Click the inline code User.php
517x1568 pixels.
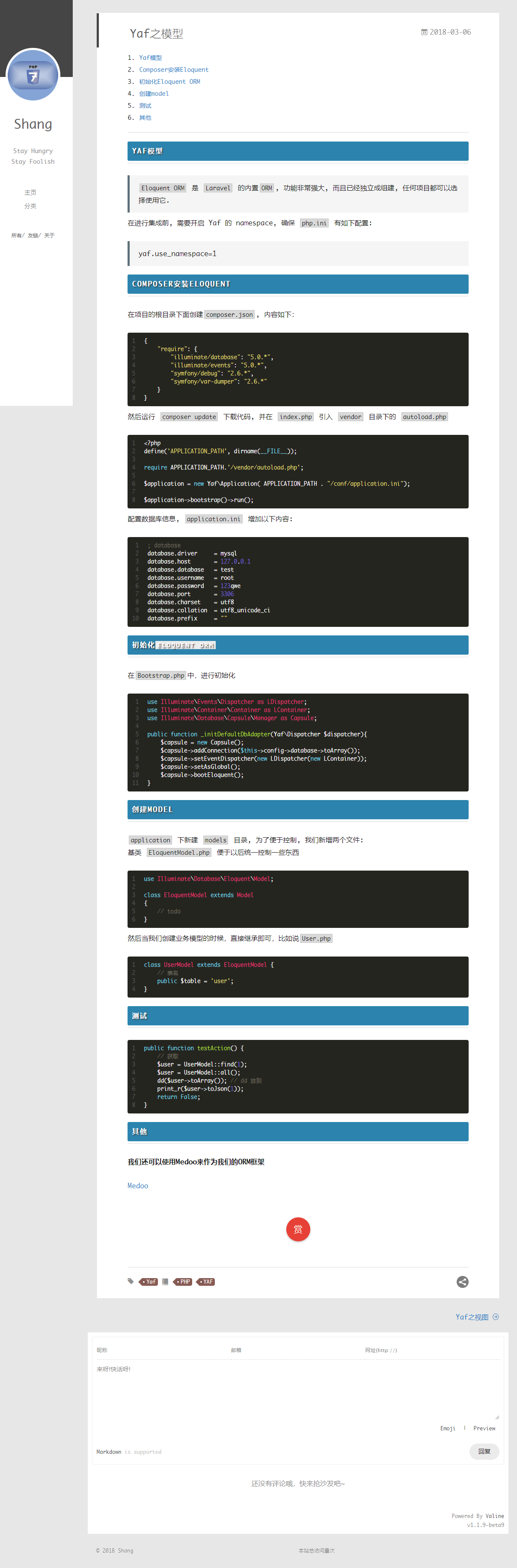click(x=316, y=939)
